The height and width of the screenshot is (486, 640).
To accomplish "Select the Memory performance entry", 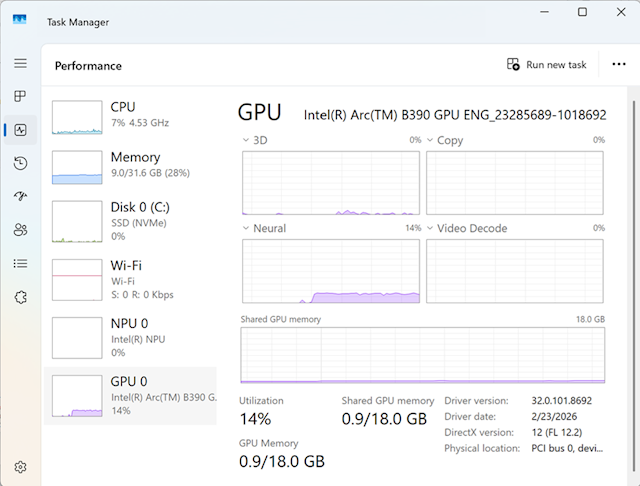I will [130, 167].
